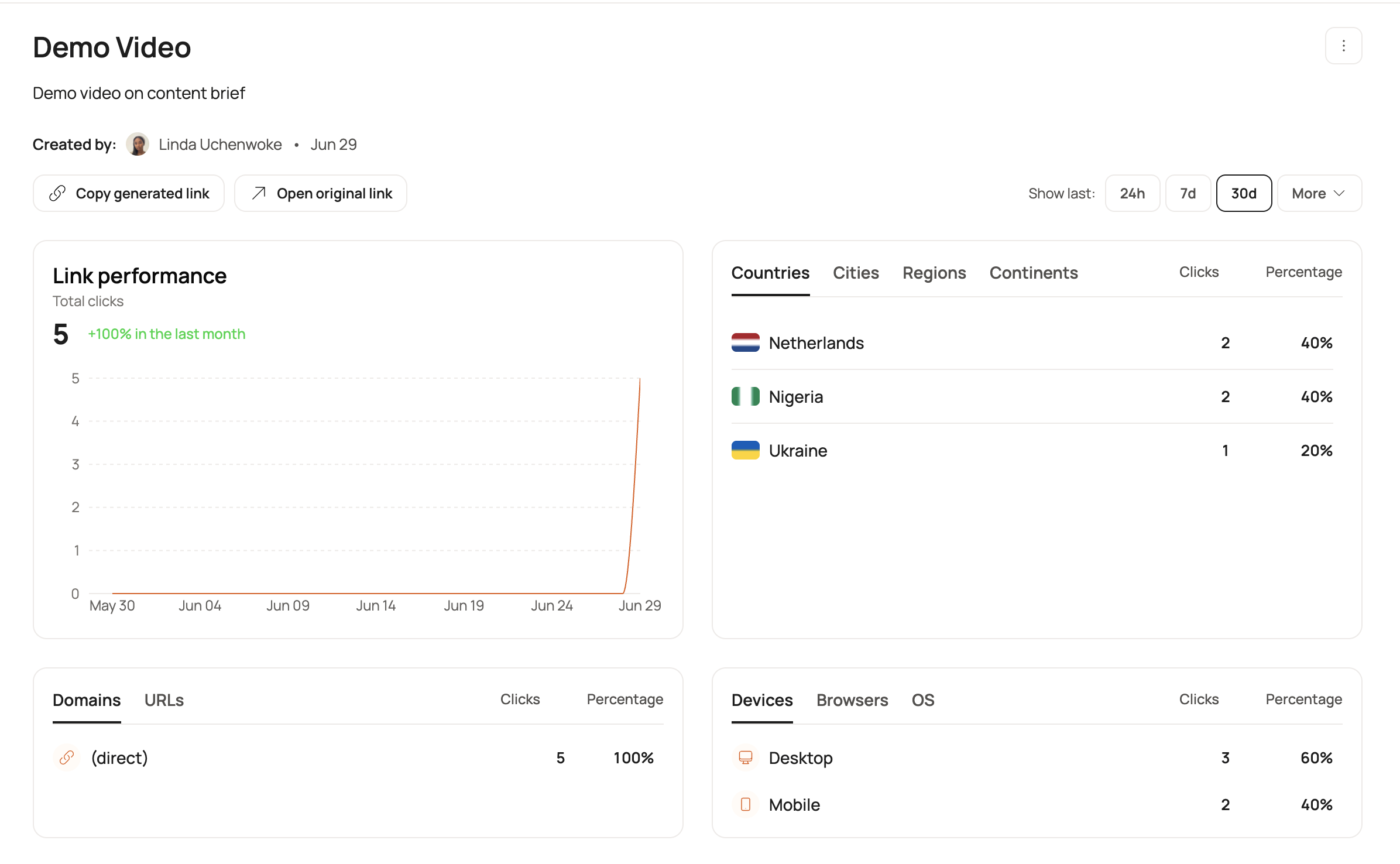Click Linda Uchenwoke's avatar photo
The width and height of the screenshot is (1400, 864).
(x=138, y=144)
